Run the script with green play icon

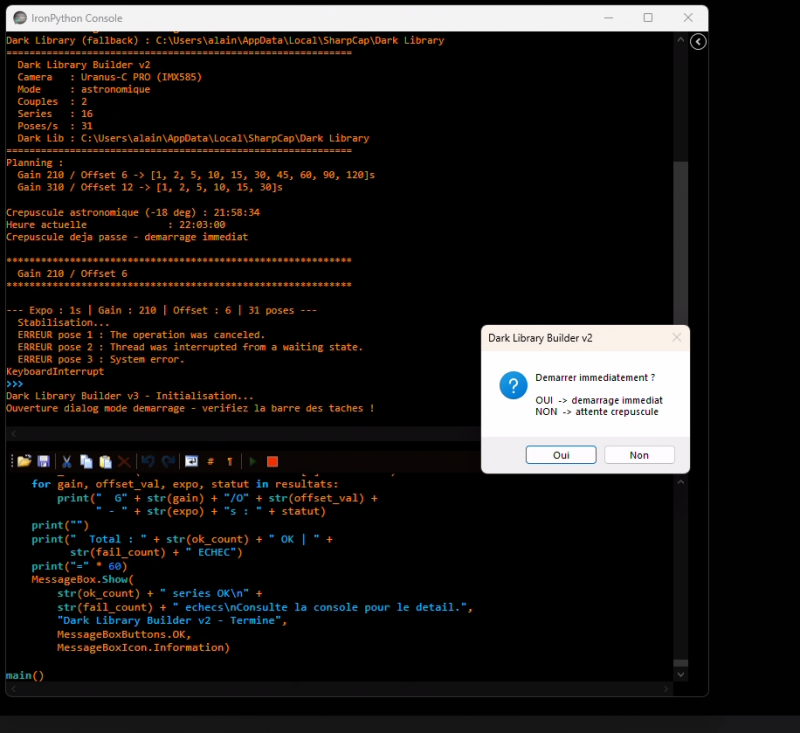coord(253,462)
